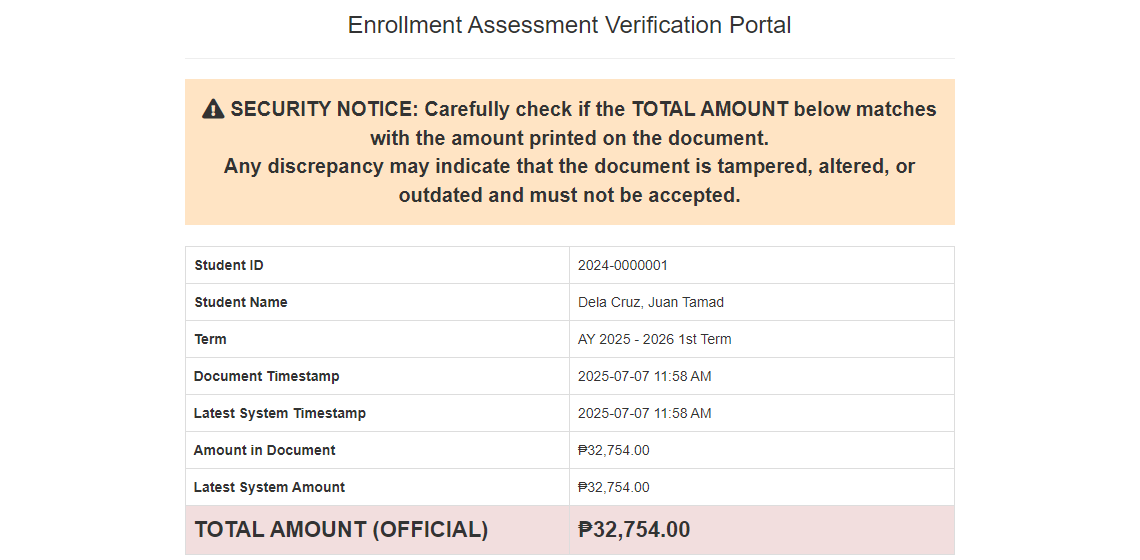The height and width of the screenshot is (560, 1140).
Task: Click the Latest System Timestamp label
Action: click(x=279, y=414)
